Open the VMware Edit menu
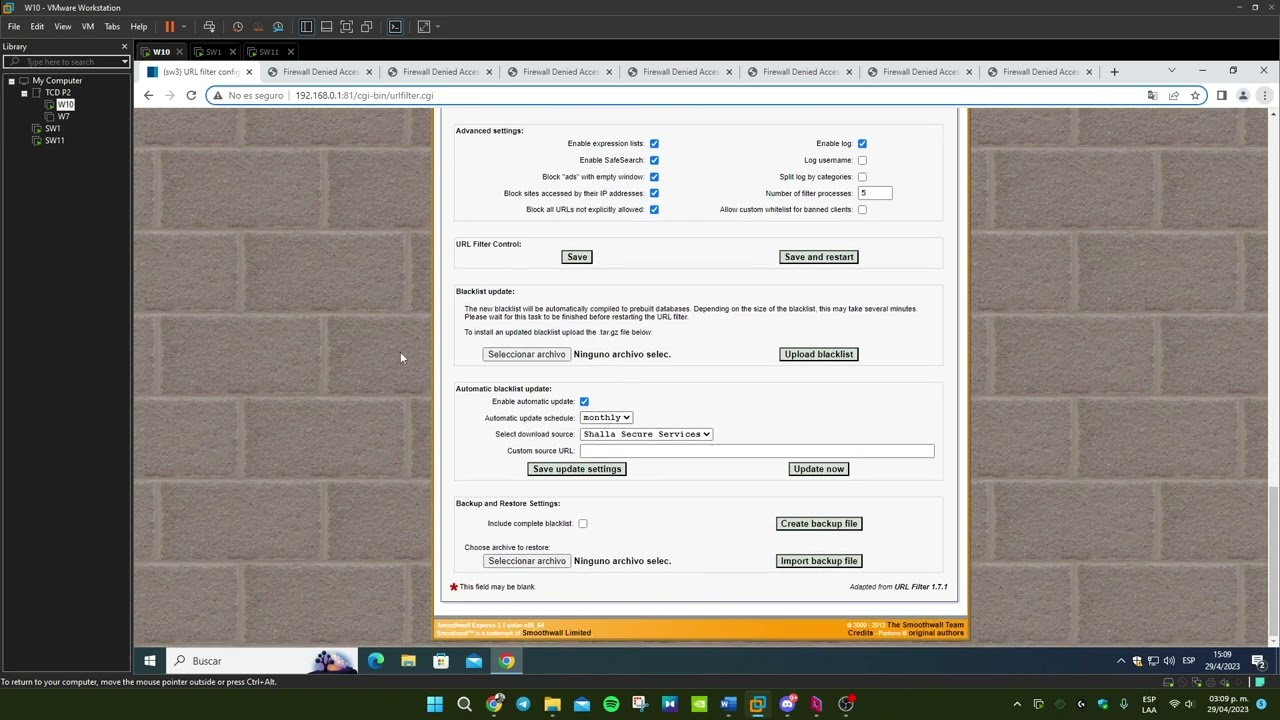The height and width of the screenshot is (720, 1280). pos(37,27)
